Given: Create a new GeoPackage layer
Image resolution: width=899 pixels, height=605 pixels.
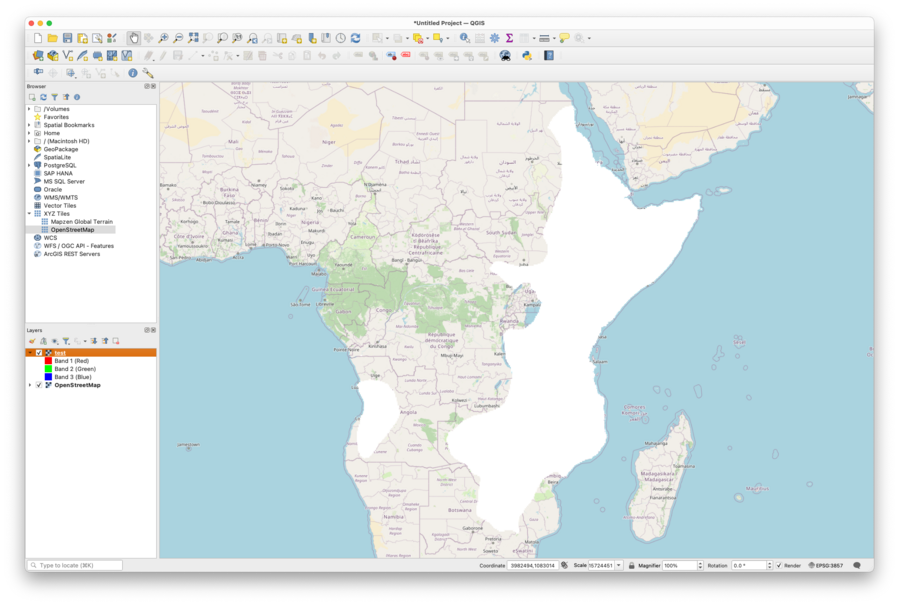Looking at the screenshot, I should click(x=53, y=56).
